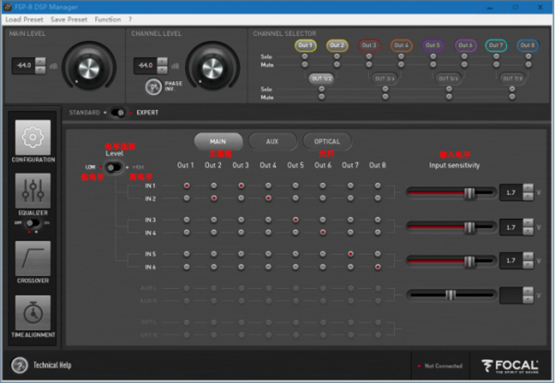Toggle the Phase Inv. button
Viewport: 555px width, 383px height.
pyautogui.click(x=153, y=86)
